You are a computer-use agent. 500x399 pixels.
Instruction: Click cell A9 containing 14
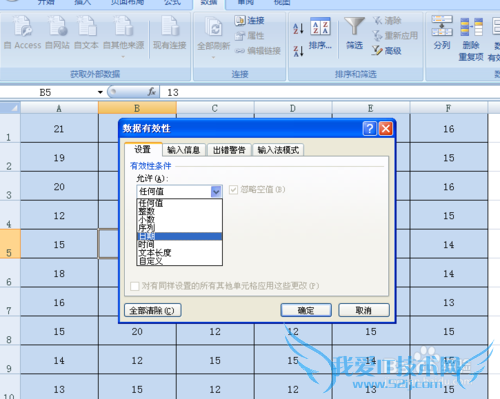pyautogui.click(x=59, y=360)
